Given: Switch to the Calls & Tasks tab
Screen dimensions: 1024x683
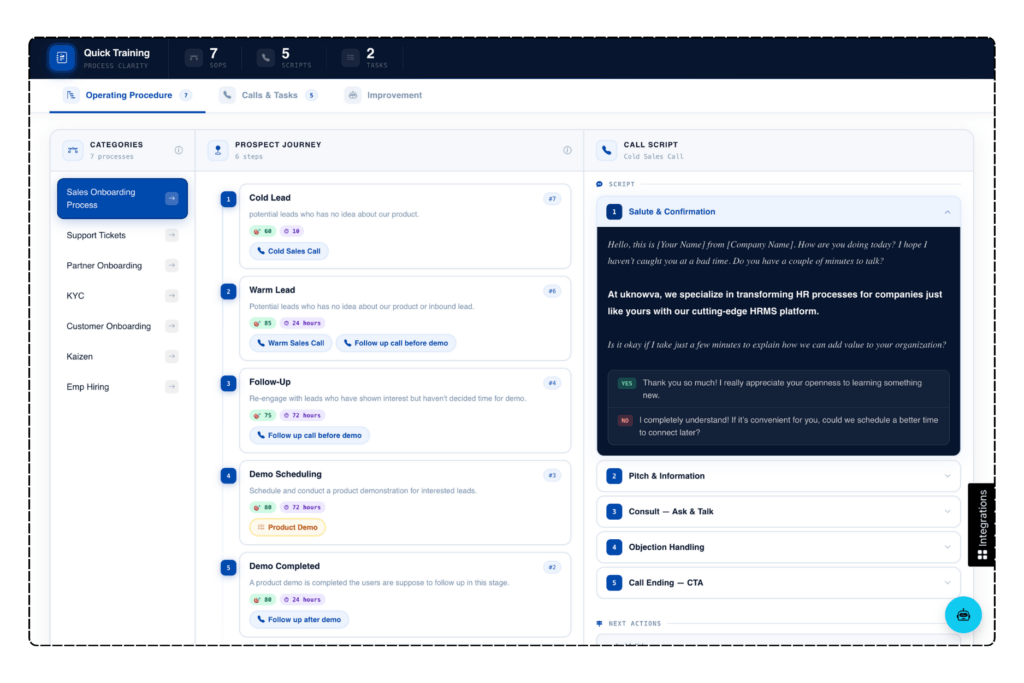Looking at the screenshot, I should (x=268, y=96).
